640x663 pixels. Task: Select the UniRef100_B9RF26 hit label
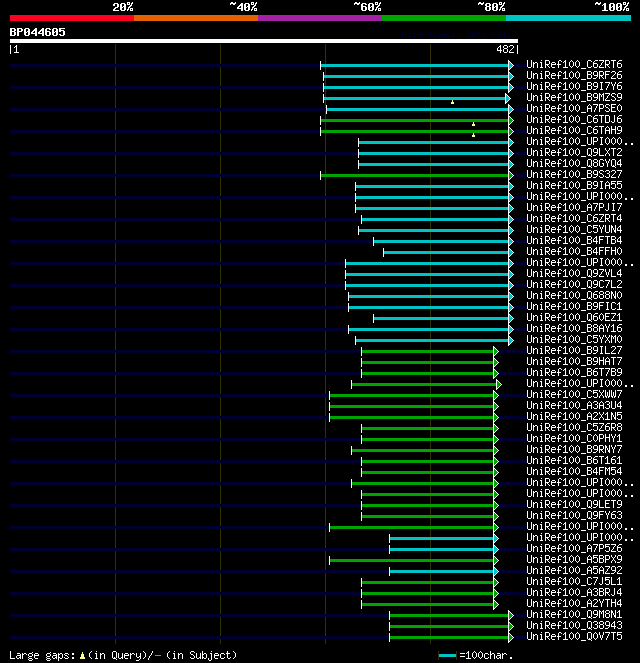(x=574, y=75)
